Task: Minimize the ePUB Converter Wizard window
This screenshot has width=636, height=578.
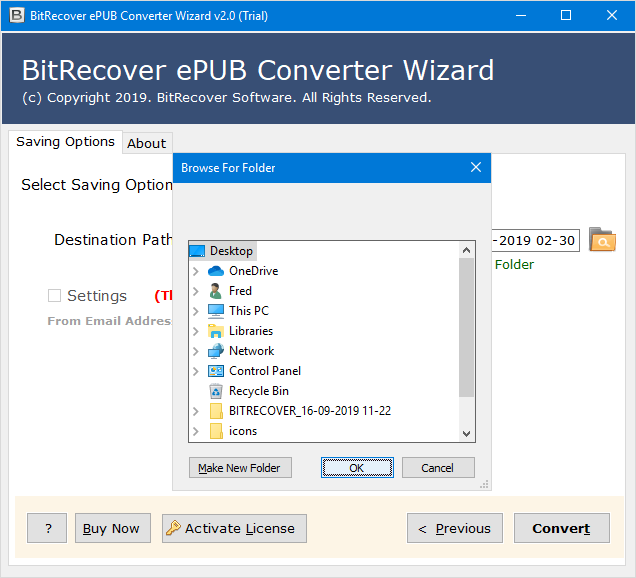Action: pyautogui.click(x=521, y=15)
